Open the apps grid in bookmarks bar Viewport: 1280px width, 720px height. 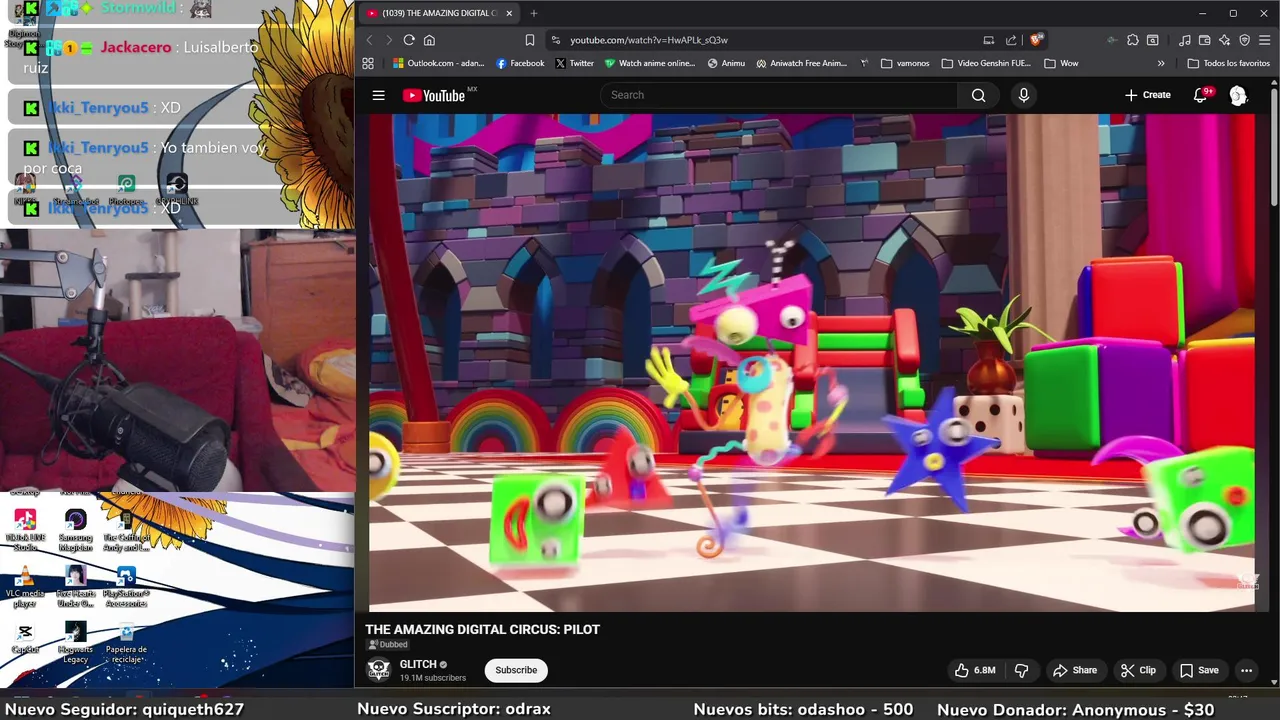pyautogui.click(x=368, y=63)
